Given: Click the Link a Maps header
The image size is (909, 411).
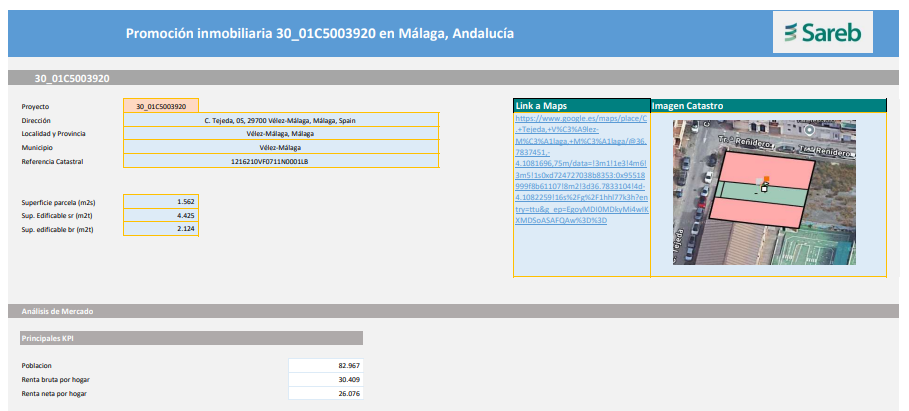Looking at the screenshot, I should pyautogui.click(x=582, y=106).
